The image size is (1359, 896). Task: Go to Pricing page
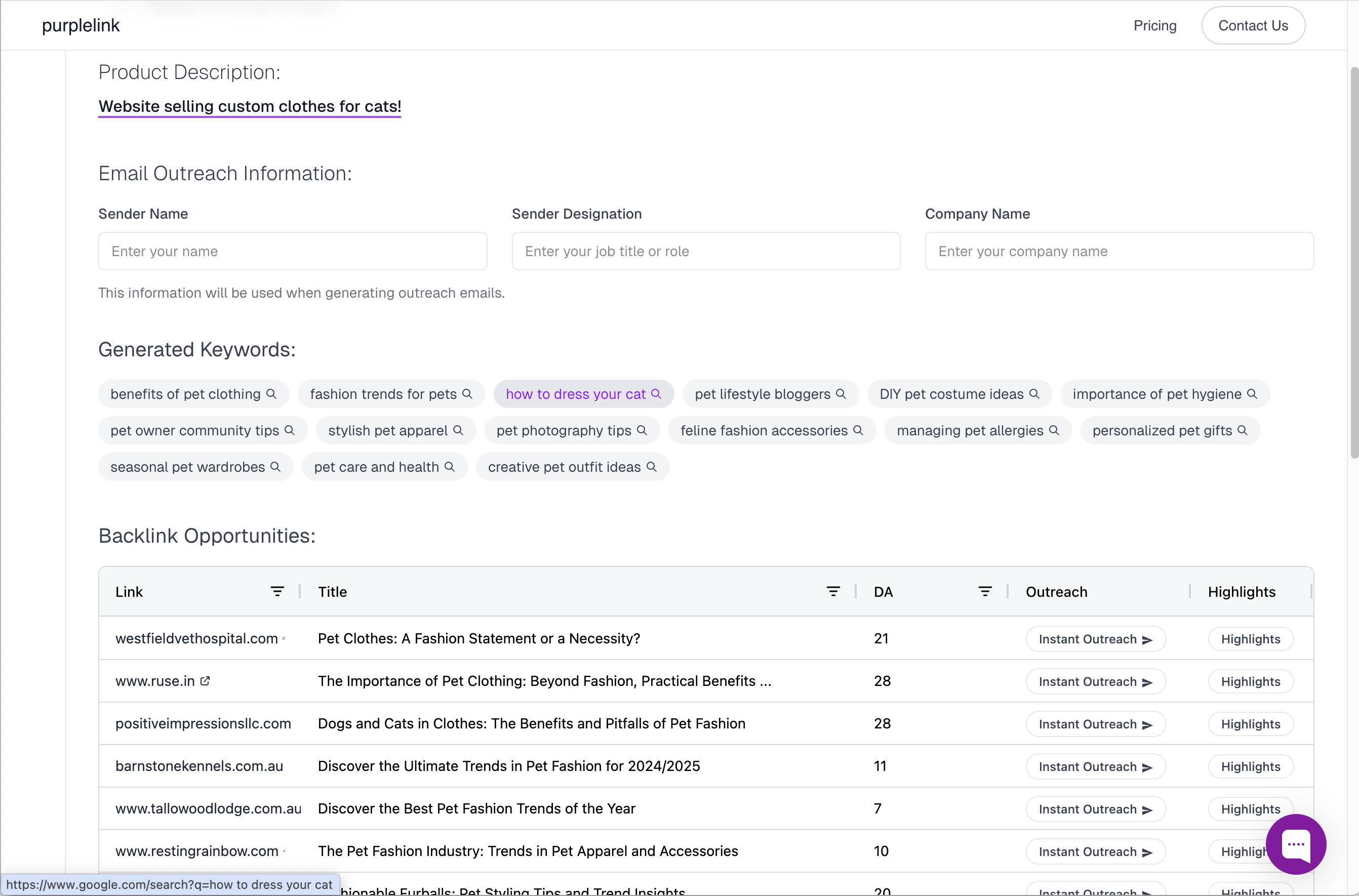1154,25
